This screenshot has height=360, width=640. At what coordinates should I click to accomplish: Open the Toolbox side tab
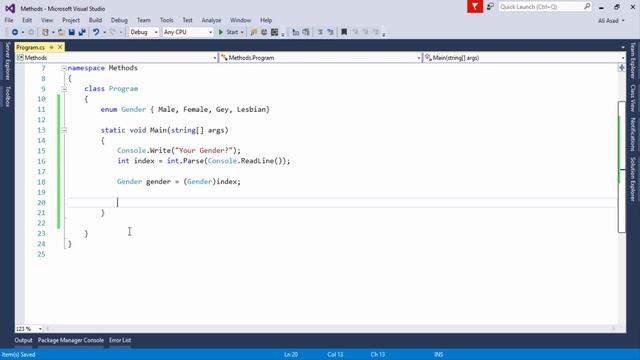click(7, 96)
